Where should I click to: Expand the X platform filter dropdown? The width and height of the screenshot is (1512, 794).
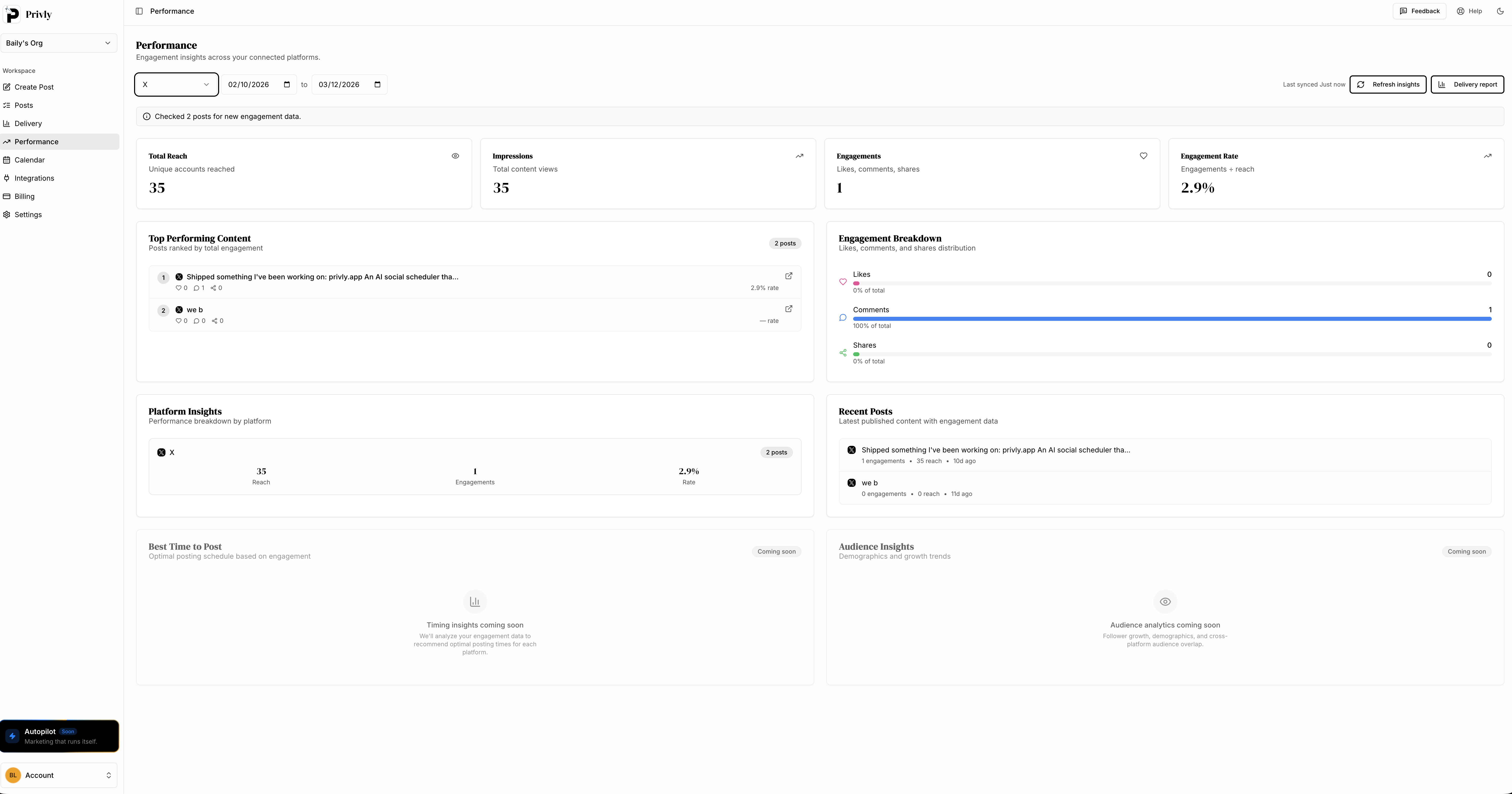[x=177, y=85]
